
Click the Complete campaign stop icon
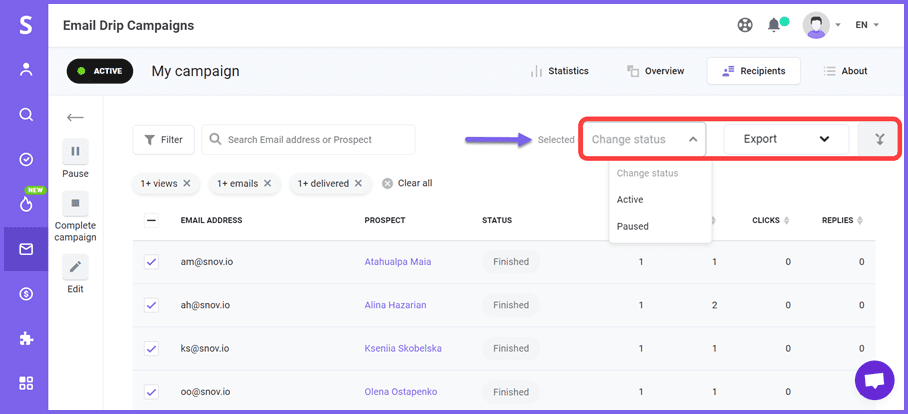(76, 204)
